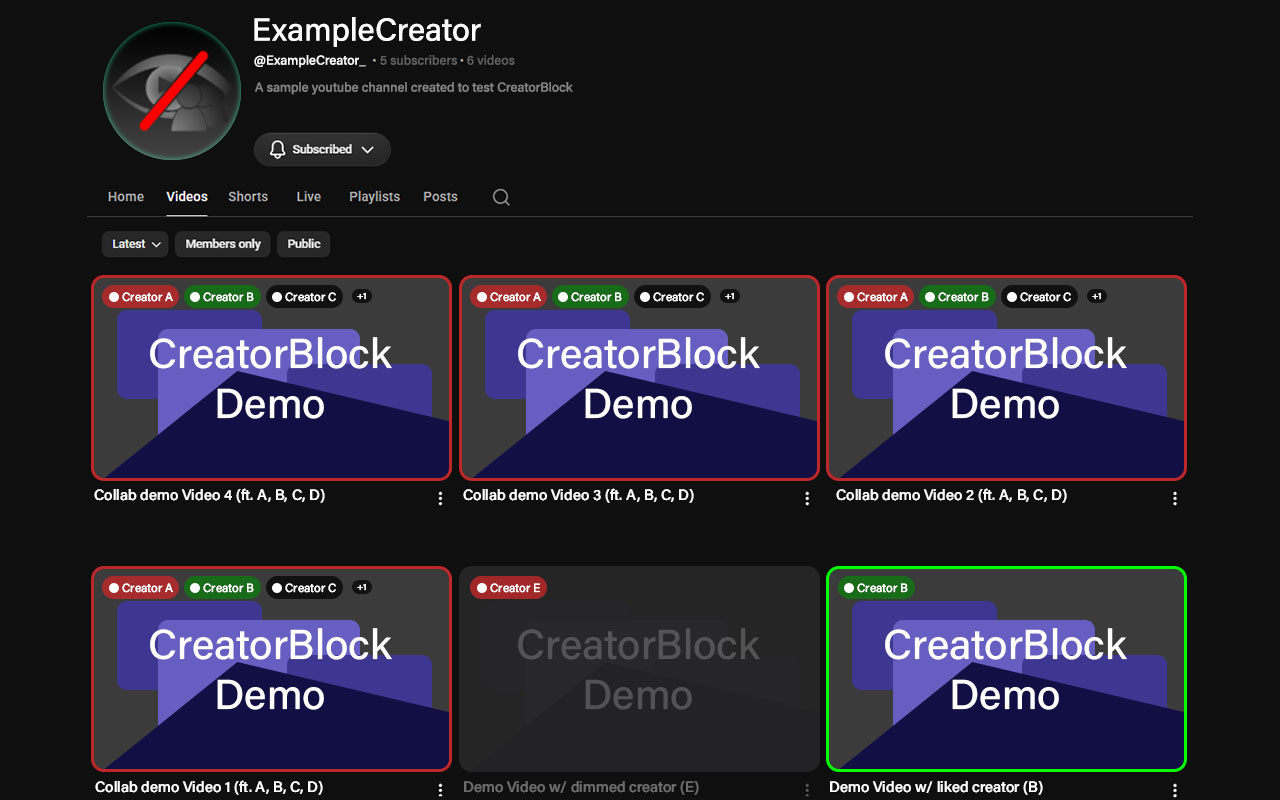Image resolution: width=1280 pixels, height=800 pixels.
Task: Go to the Shorts tab
Action: coord(248,197)
